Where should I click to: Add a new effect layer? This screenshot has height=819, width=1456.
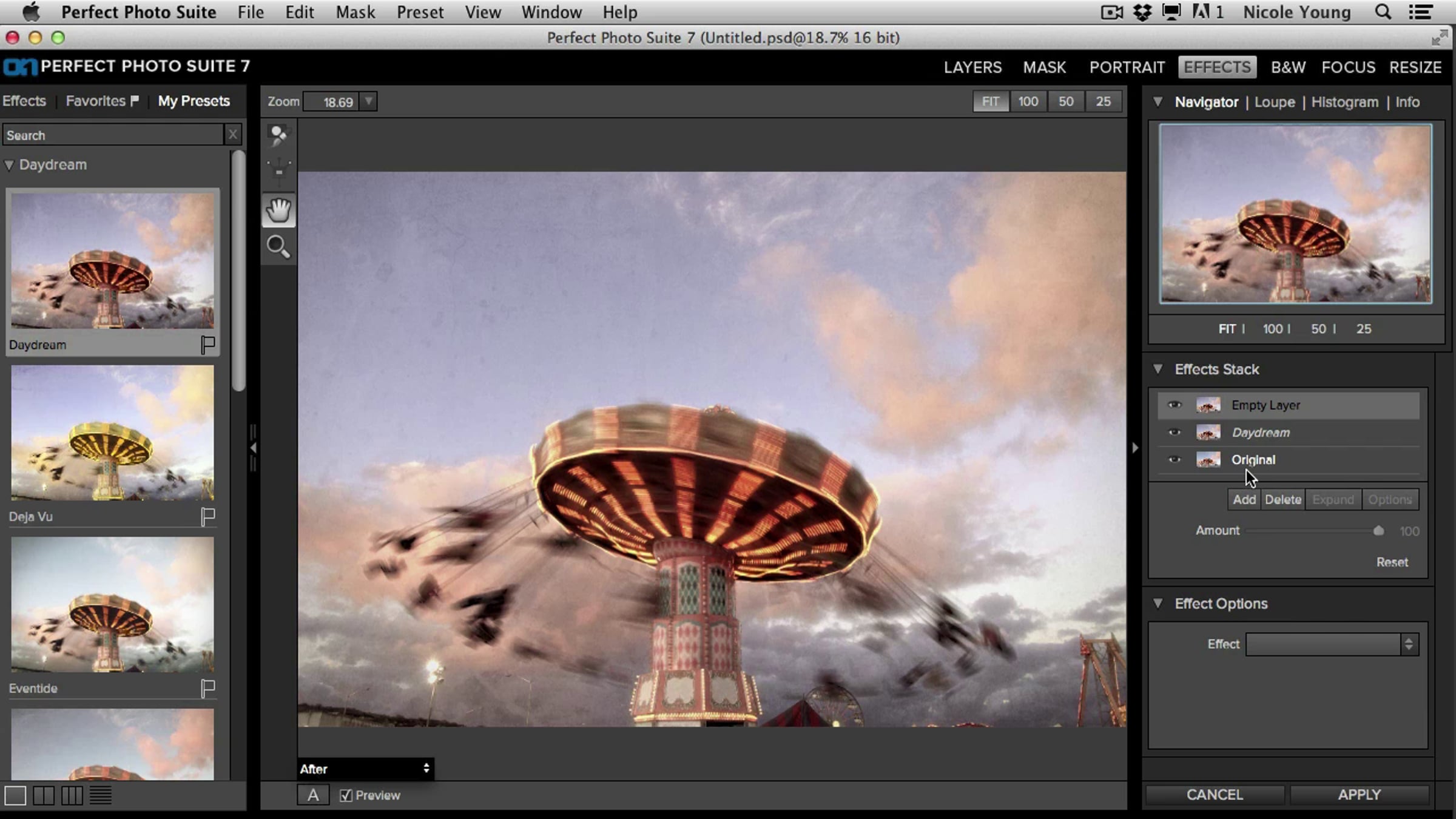tap(1244, 500)
